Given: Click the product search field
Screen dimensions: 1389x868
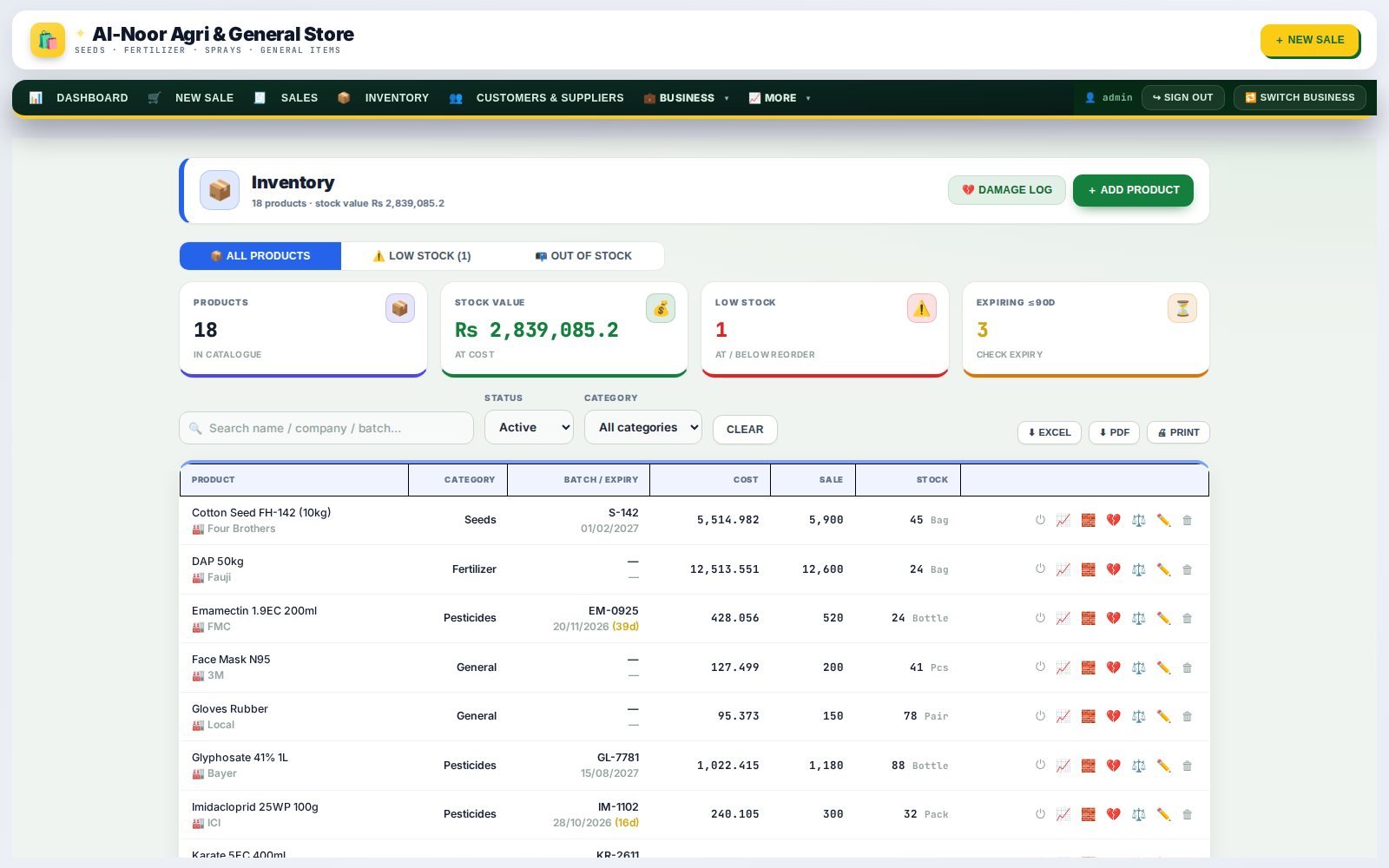Looking at the screenshot, I should coord(326,428).
